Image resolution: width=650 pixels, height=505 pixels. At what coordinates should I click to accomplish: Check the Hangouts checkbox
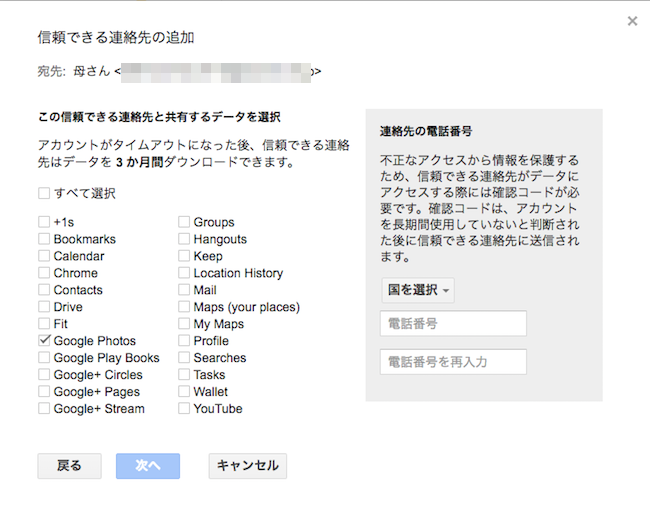point(184,239)
